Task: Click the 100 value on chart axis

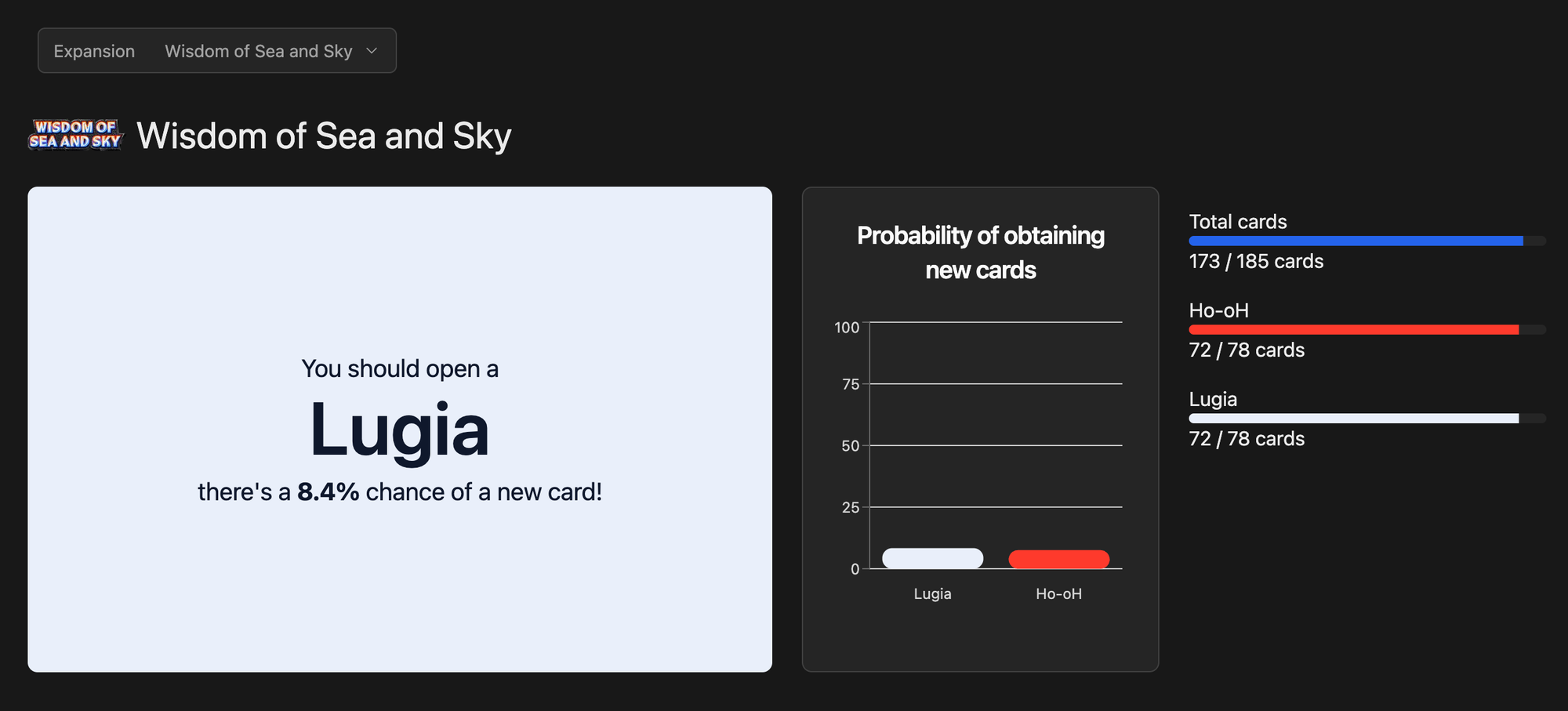Action: (x=847, y=328)
